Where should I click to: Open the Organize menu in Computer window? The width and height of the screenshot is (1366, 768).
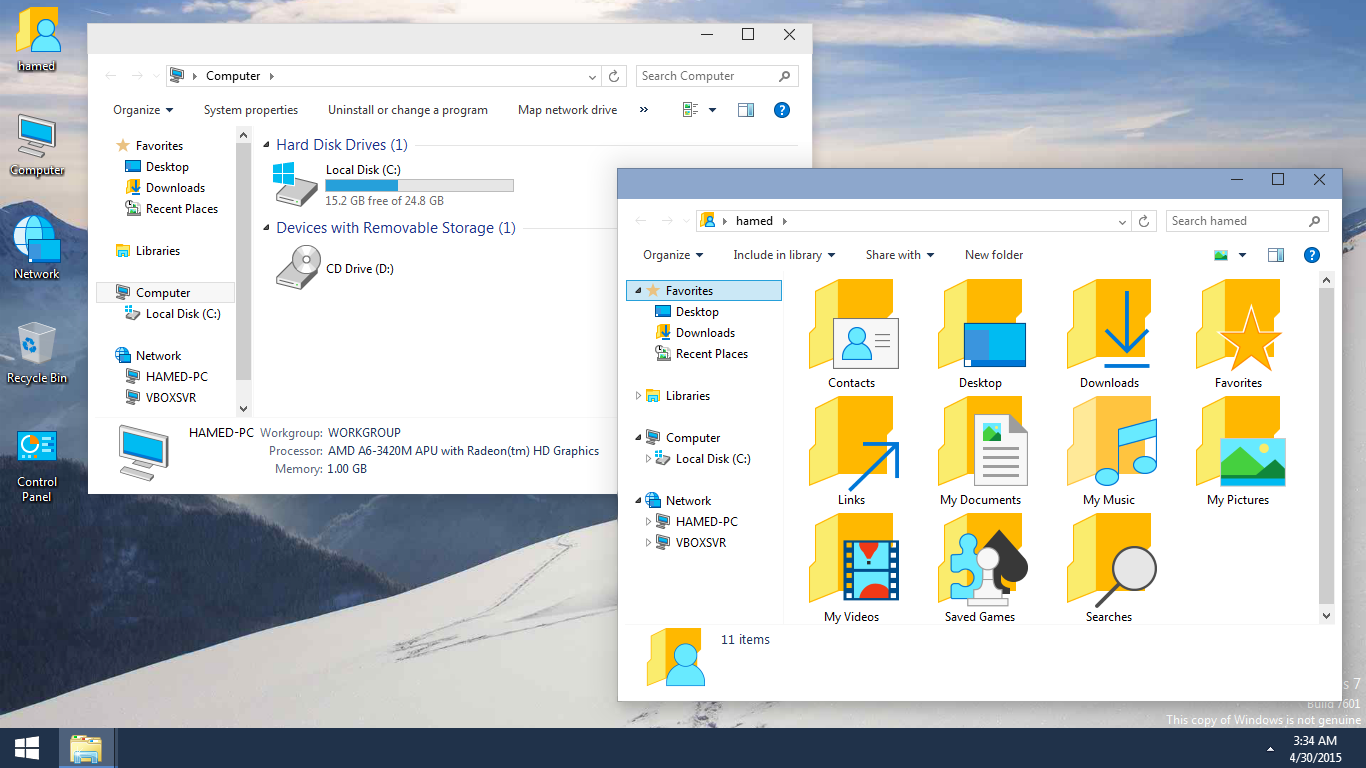tap(143, 110)
